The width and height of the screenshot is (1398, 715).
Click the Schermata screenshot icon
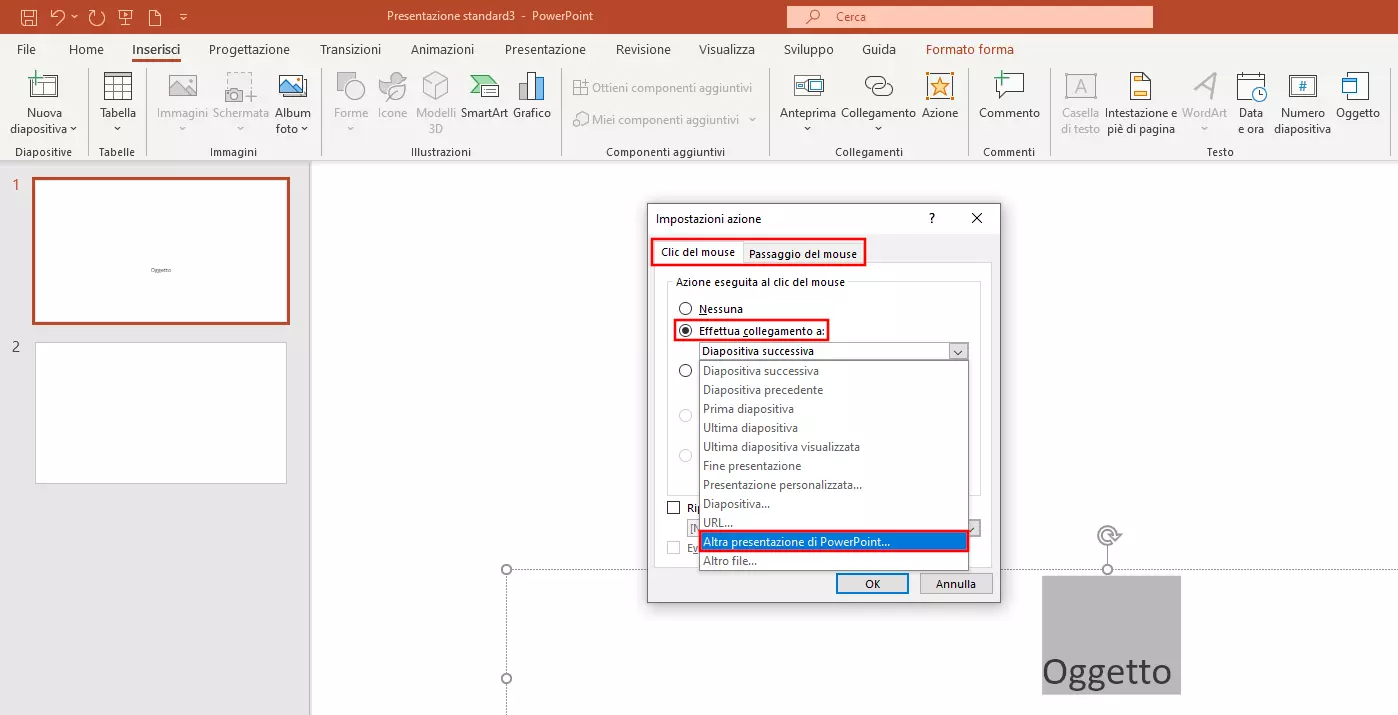[x=241, y=87]
